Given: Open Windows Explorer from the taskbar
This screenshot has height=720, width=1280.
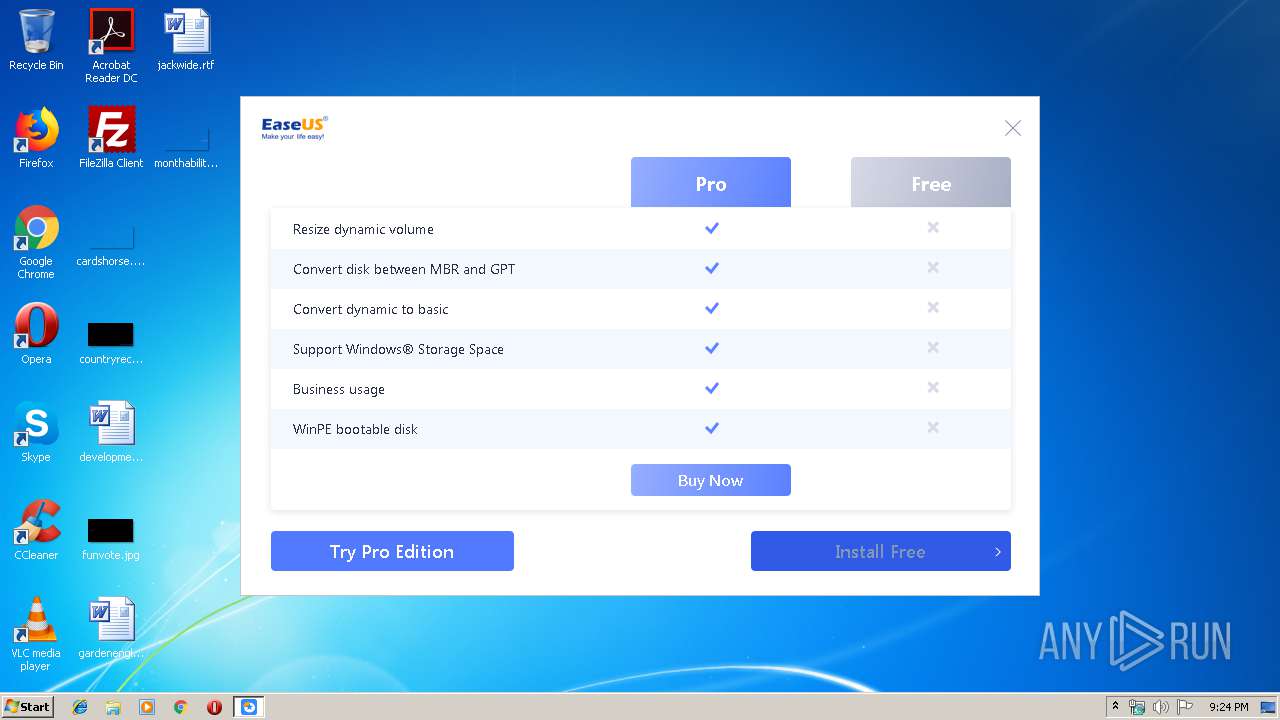Looking at the screenshot, I should pyautogui.click(x=113, y=707).
